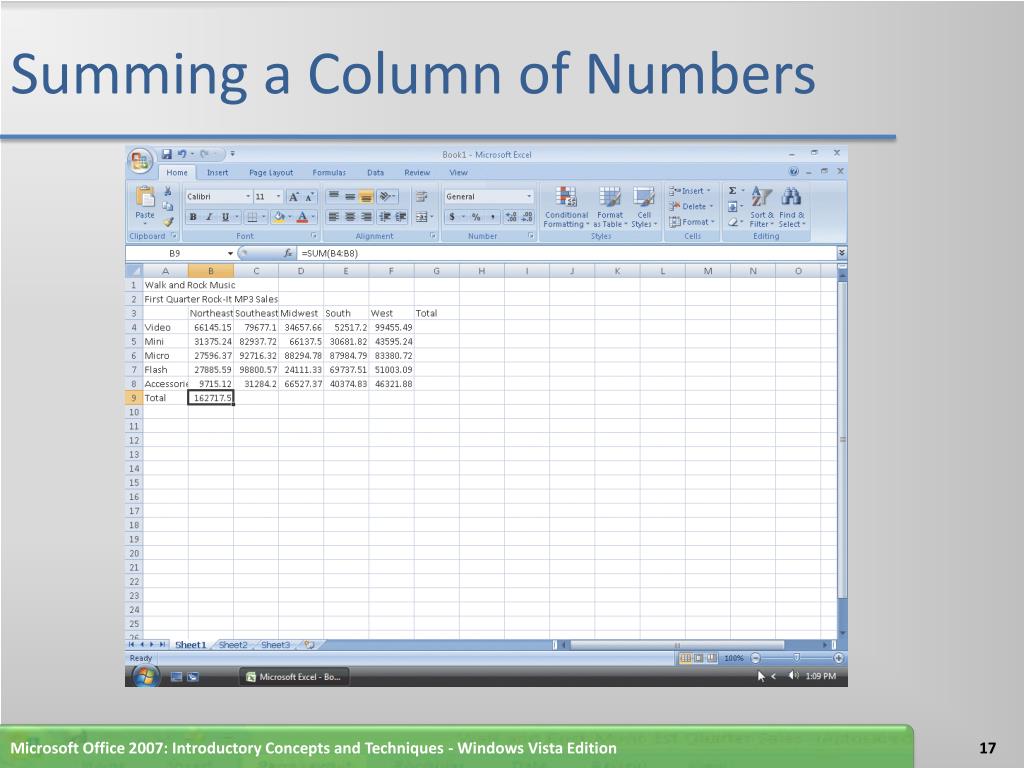1024x768 pixels.
Task: Expand the formula bar
Action: click(x=842, y=253)
